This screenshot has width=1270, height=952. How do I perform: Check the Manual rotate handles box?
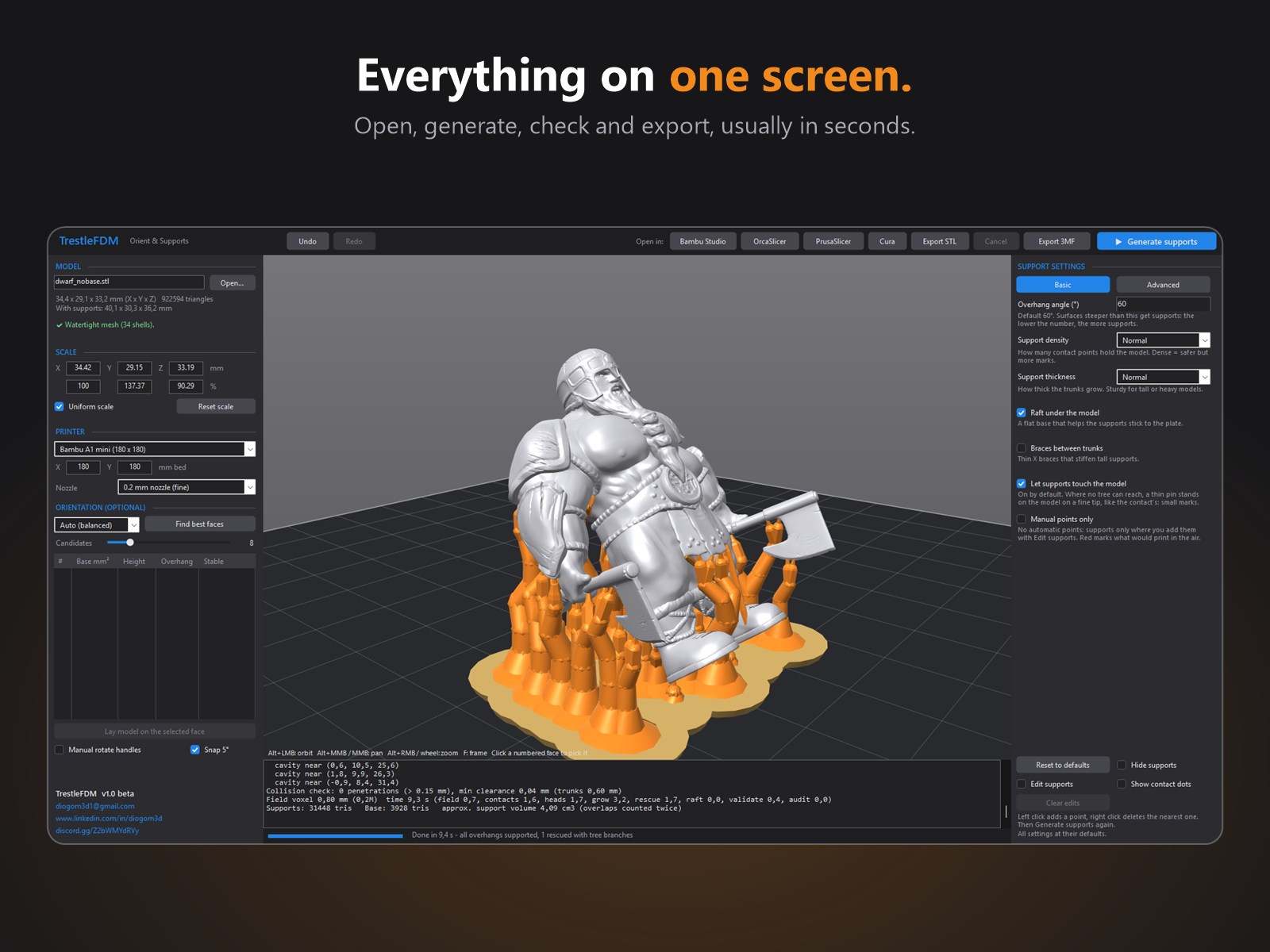(x=60, y=750)
